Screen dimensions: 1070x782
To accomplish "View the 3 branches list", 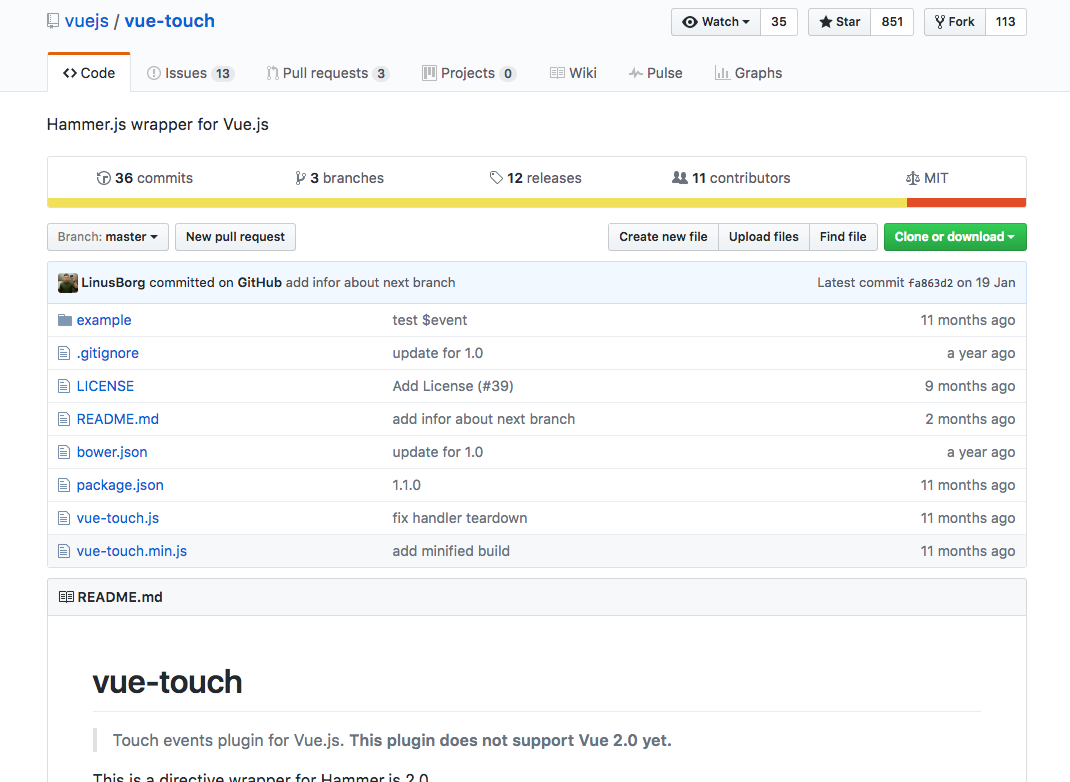I will [339, 178].
